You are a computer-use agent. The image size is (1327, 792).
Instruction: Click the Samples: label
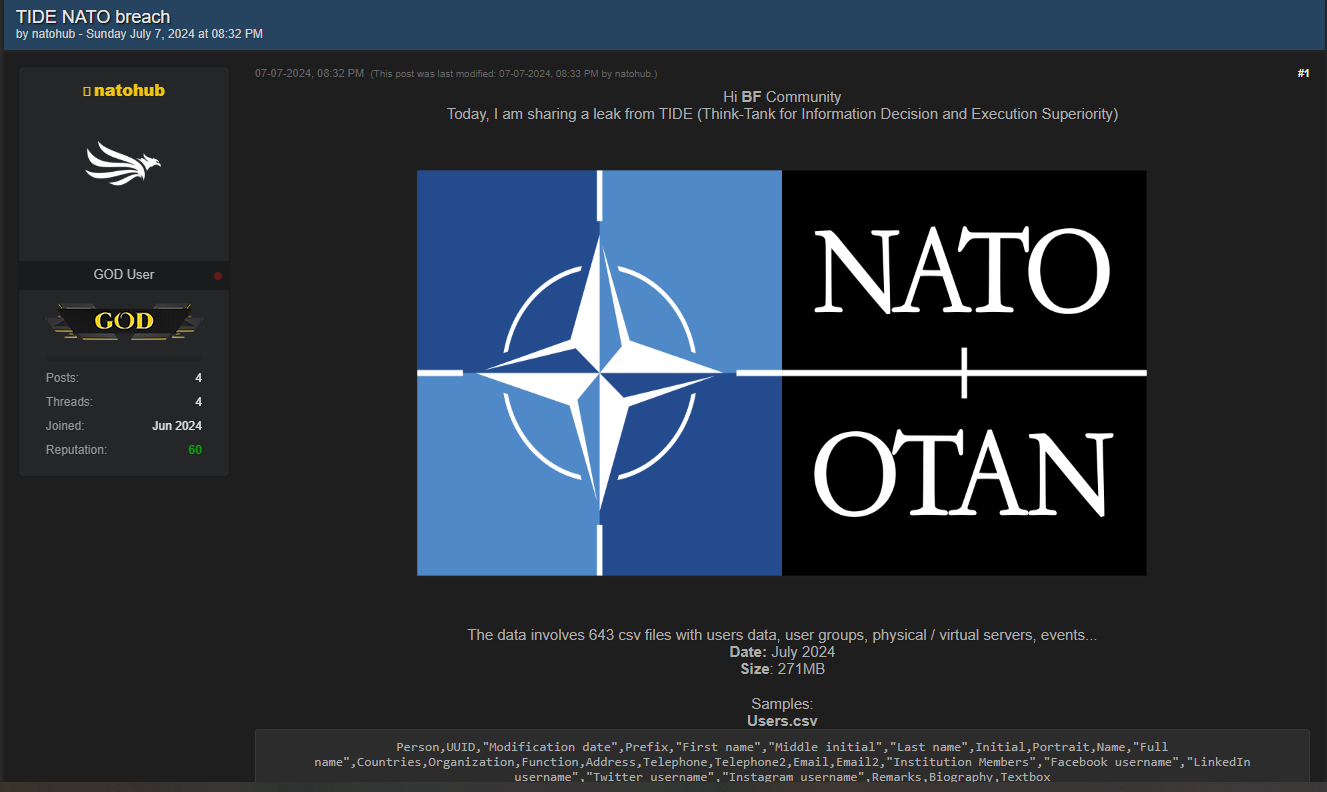[x=782, y=704]
